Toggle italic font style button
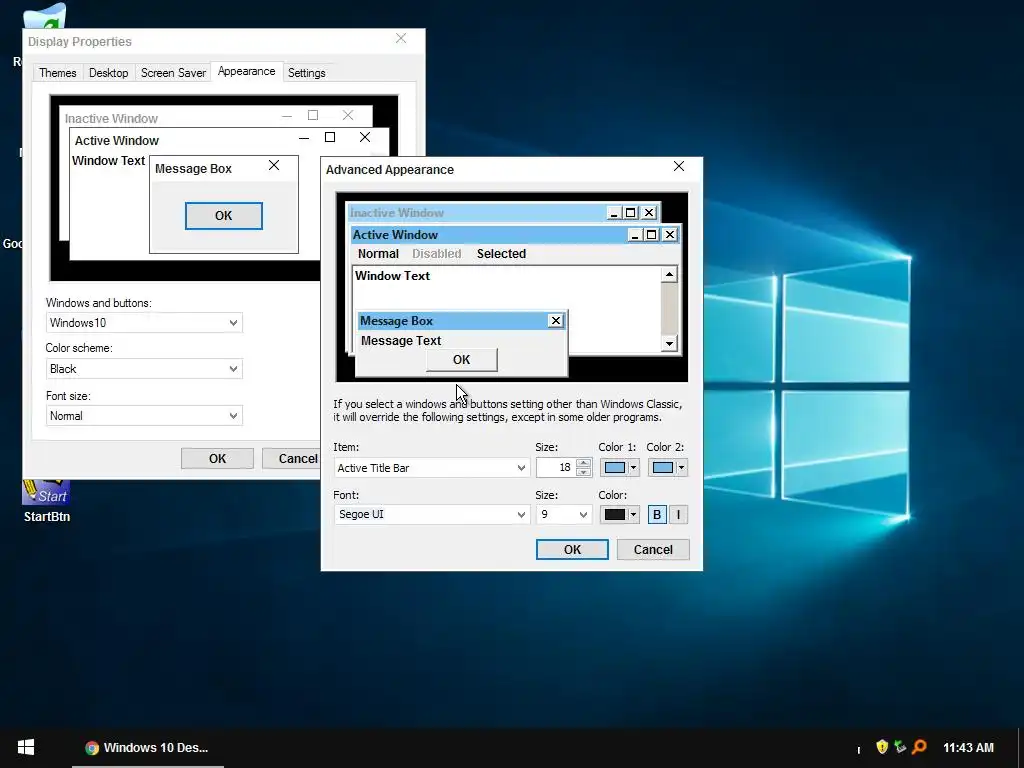 coord(678,515)
